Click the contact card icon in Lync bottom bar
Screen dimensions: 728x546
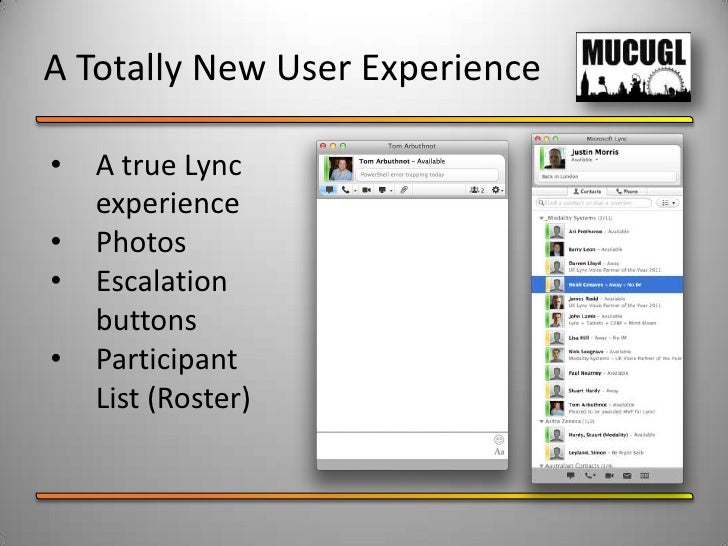(x=644, y=475)
